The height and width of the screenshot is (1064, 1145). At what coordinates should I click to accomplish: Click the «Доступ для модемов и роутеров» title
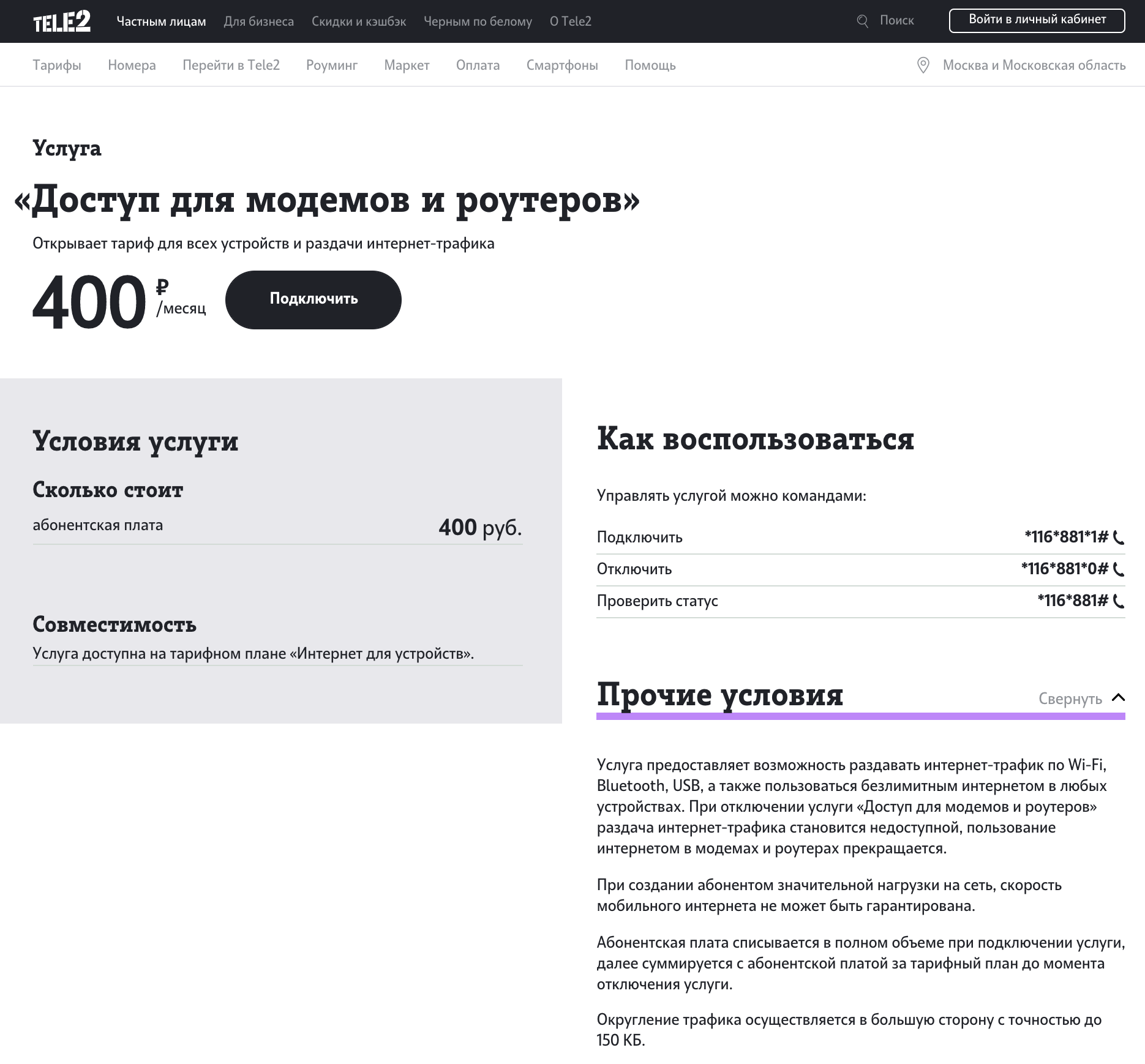pos(326,200)
